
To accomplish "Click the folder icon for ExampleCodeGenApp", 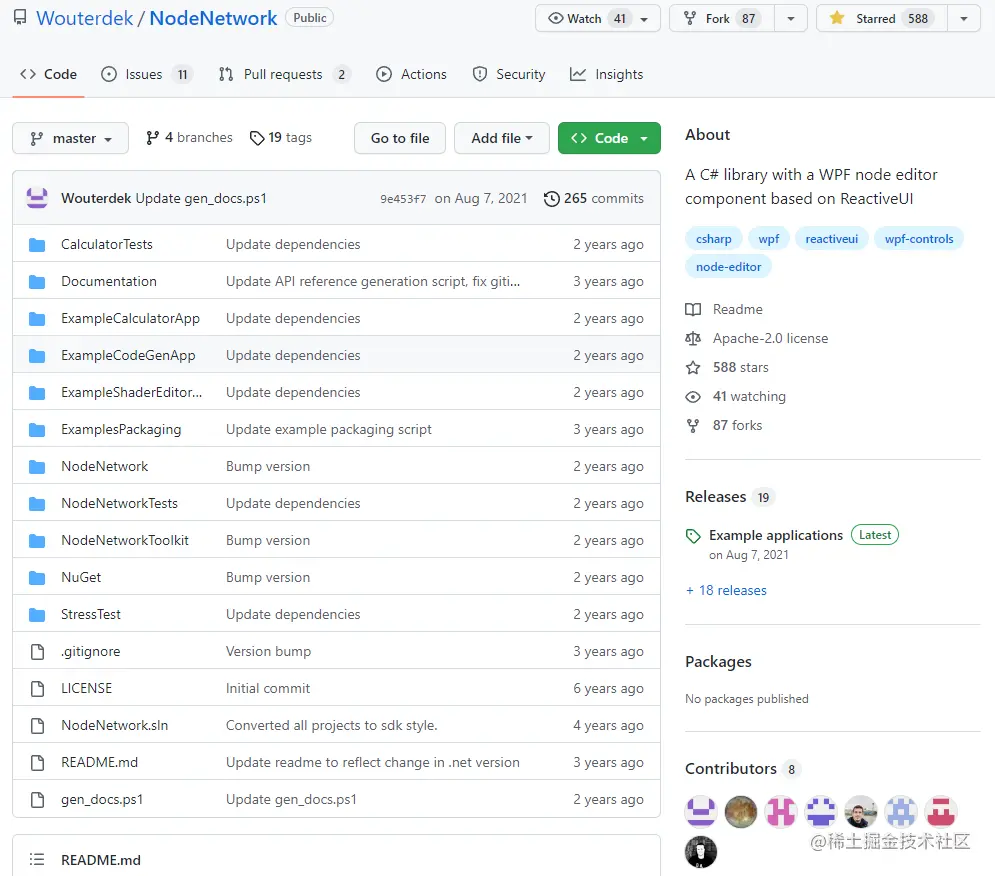I will (x=37, y=355).
